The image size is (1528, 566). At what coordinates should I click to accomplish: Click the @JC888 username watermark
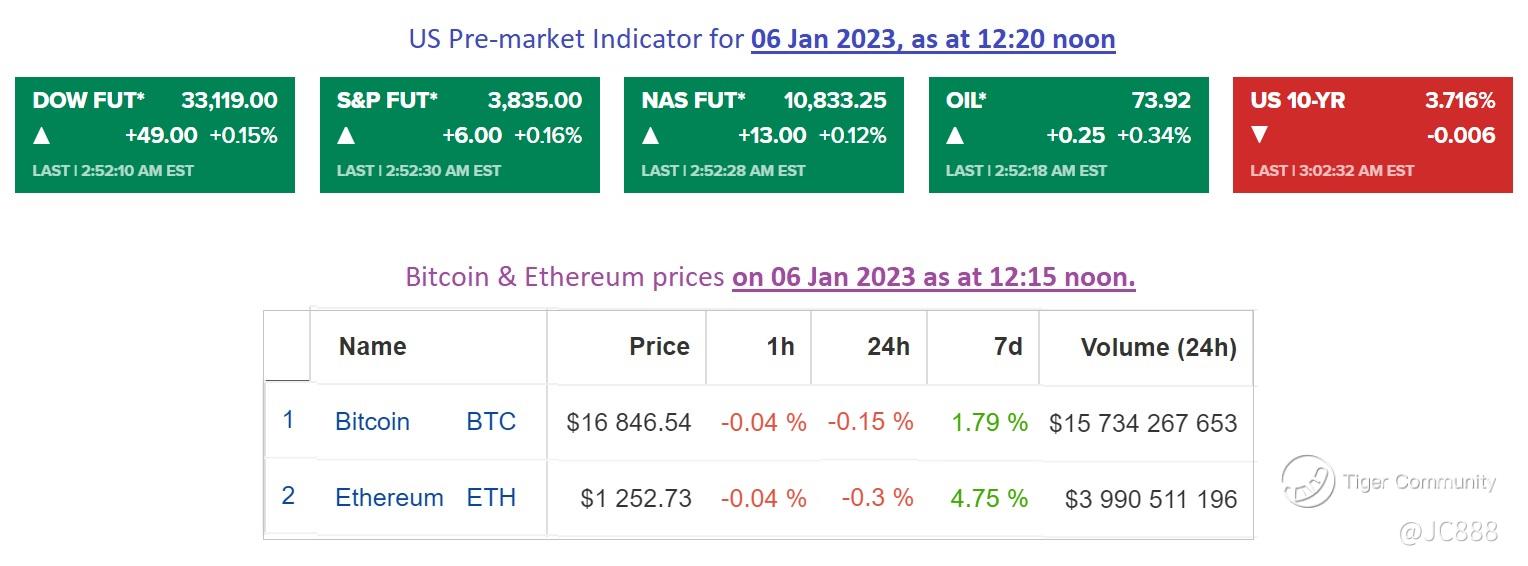click(x=1447, y=530)
